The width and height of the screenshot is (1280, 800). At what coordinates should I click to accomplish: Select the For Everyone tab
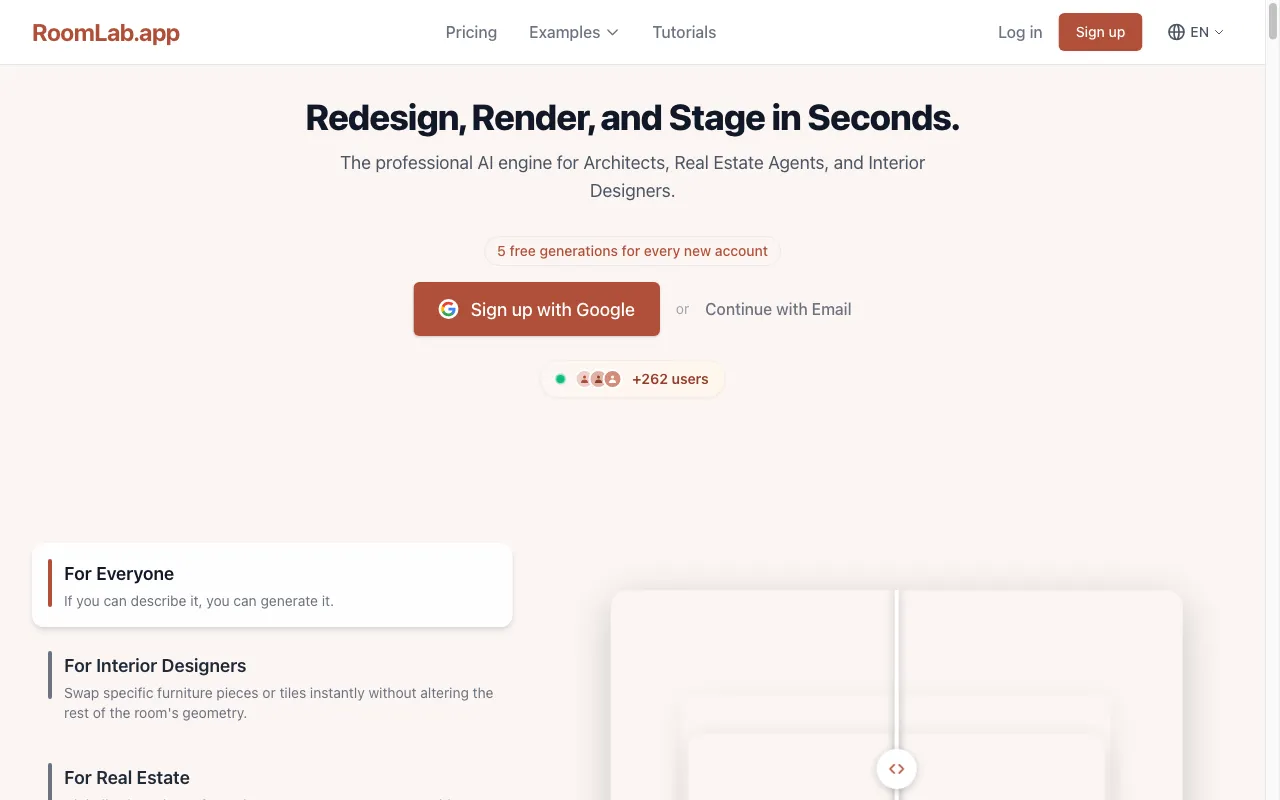272,585
